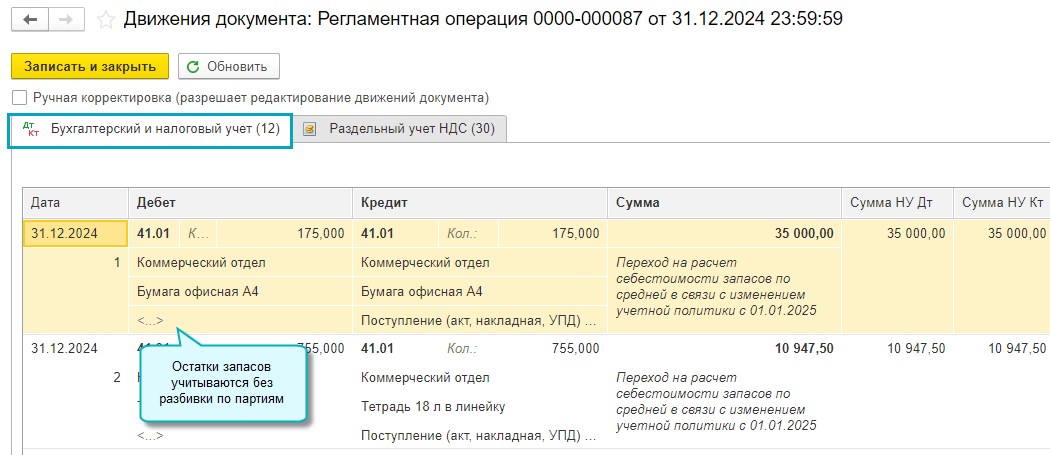Expand the <...> in second row debit
The image size is (1050, 455).
[150, 436]
